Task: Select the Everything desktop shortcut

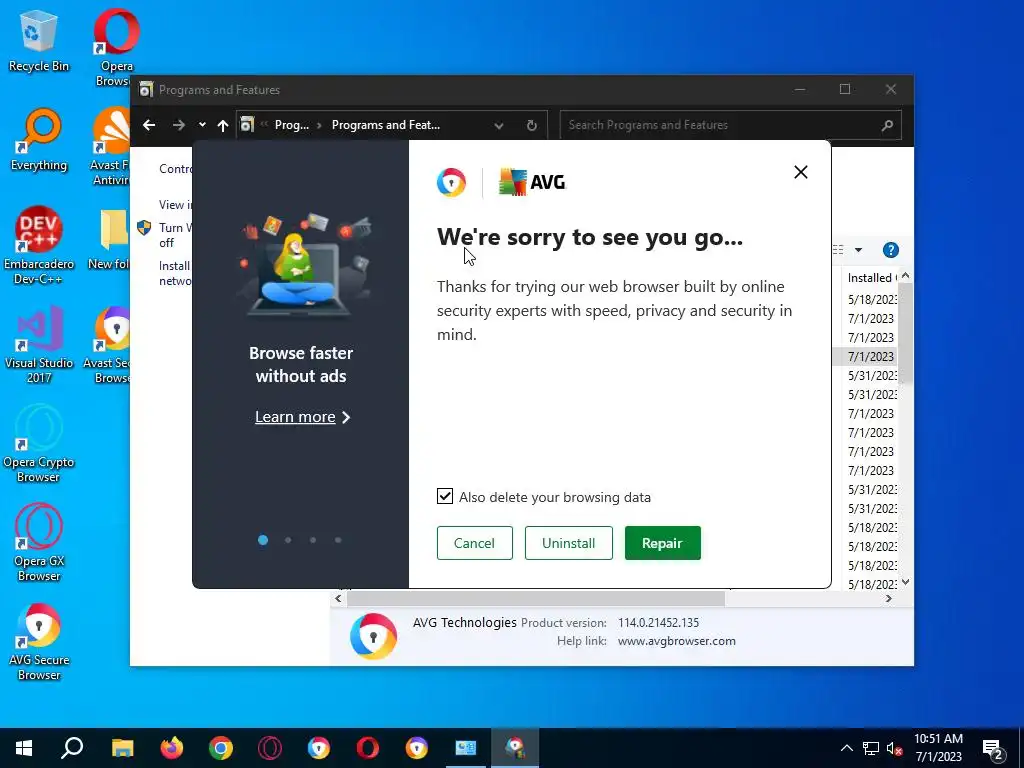Action: coord(39,140)
